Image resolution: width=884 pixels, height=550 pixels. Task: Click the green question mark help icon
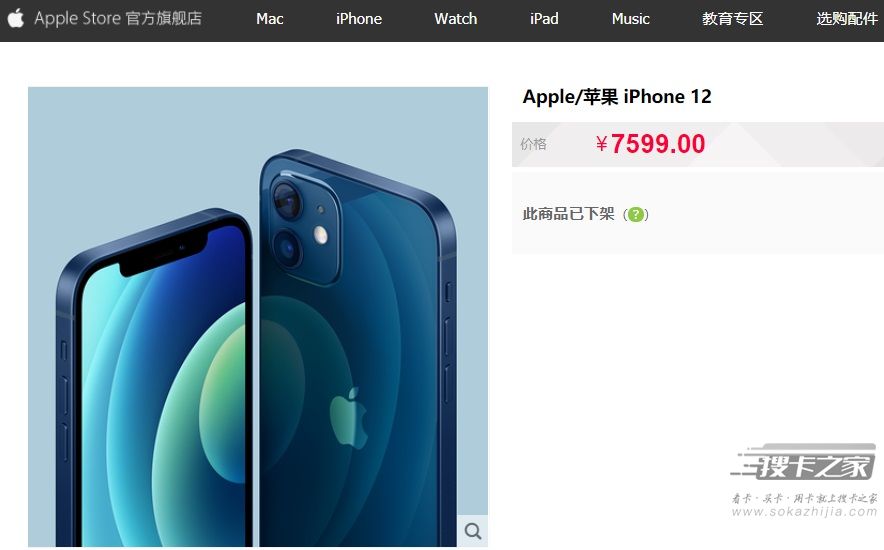pos(635,214)
